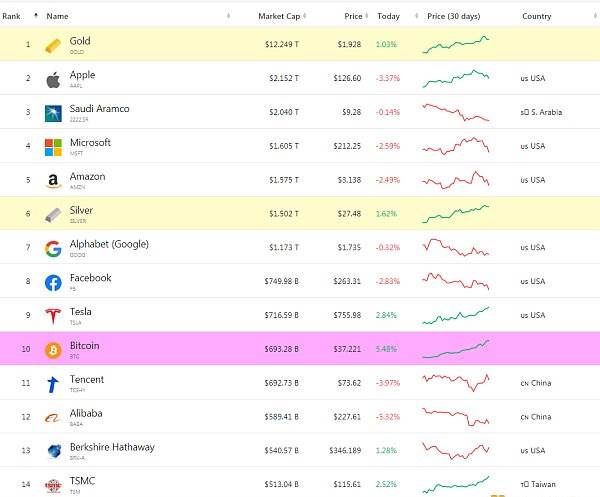Click China country label for Tencent
The image size is (600, 497).
point(536,383)
